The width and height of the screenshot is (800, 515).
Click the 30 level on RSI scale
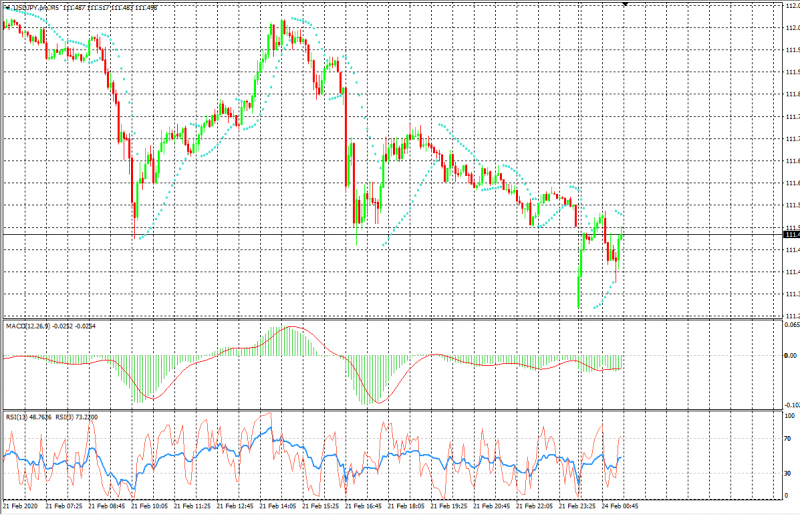(x=789, y=473)
